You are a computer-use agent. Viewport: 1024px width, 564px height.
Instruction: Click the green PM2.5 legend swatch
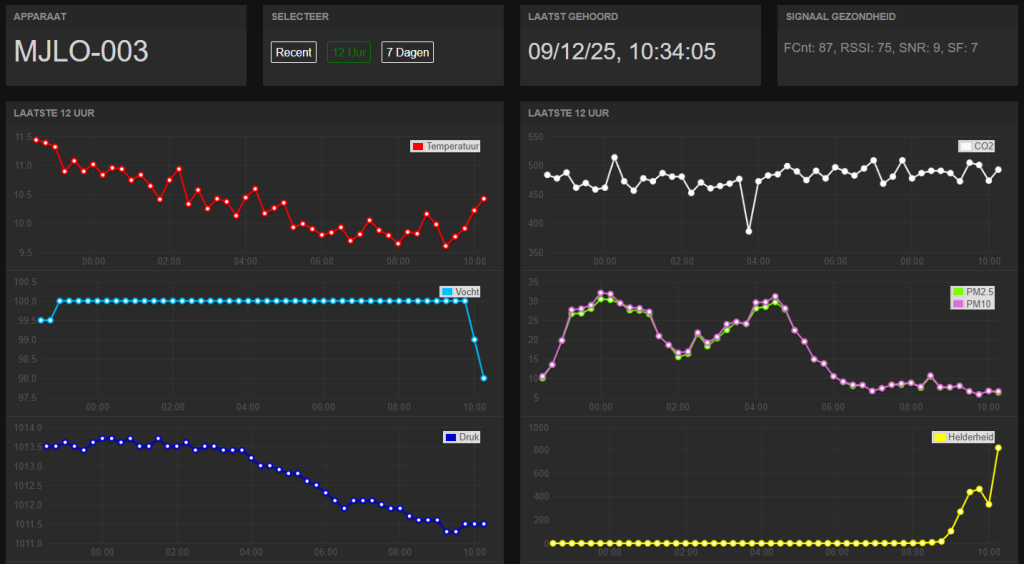tap(958, 292)
